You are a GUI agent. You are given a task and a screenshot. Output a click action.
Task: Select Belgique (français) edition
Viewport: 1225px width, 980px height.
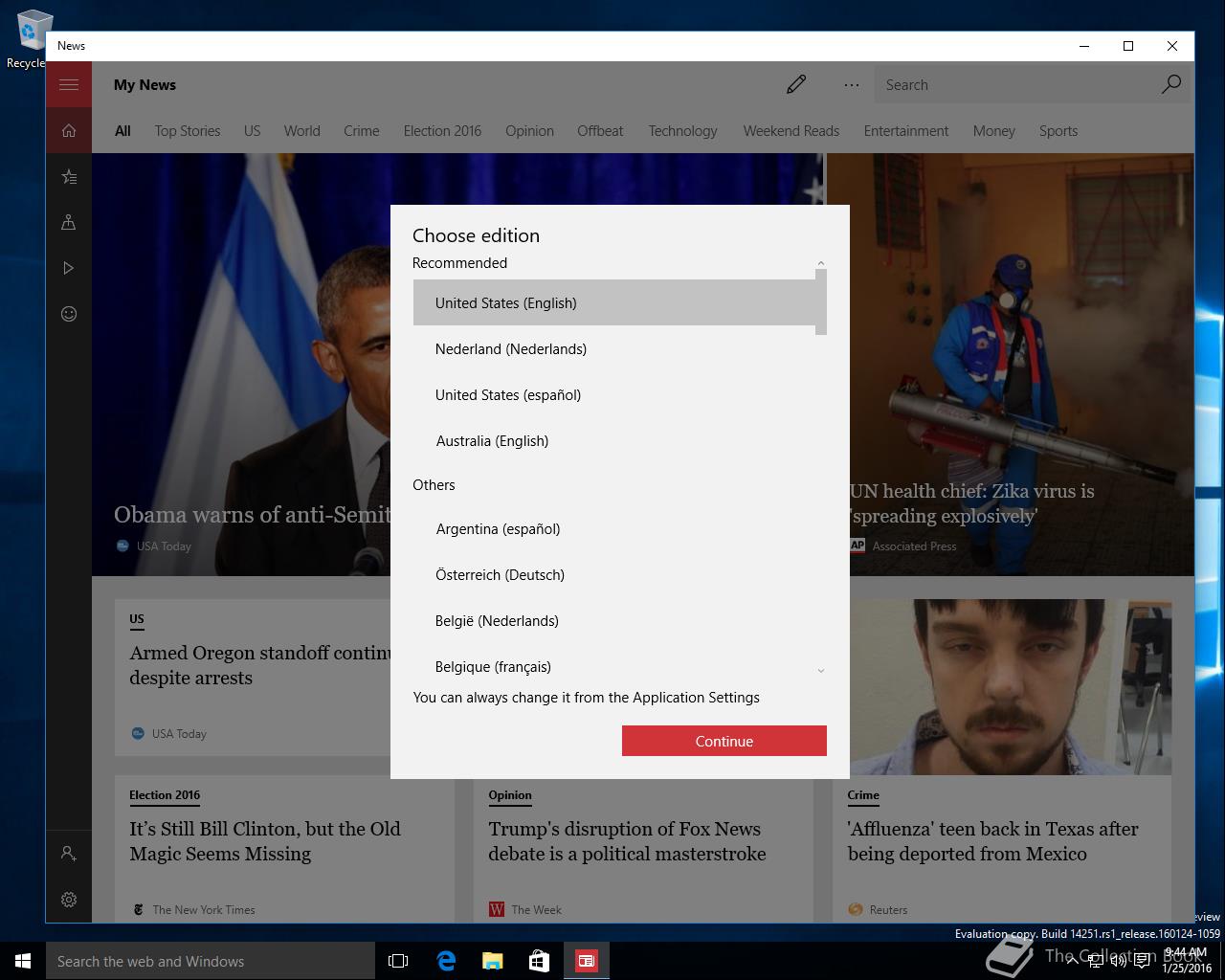(x=614, y=664)
